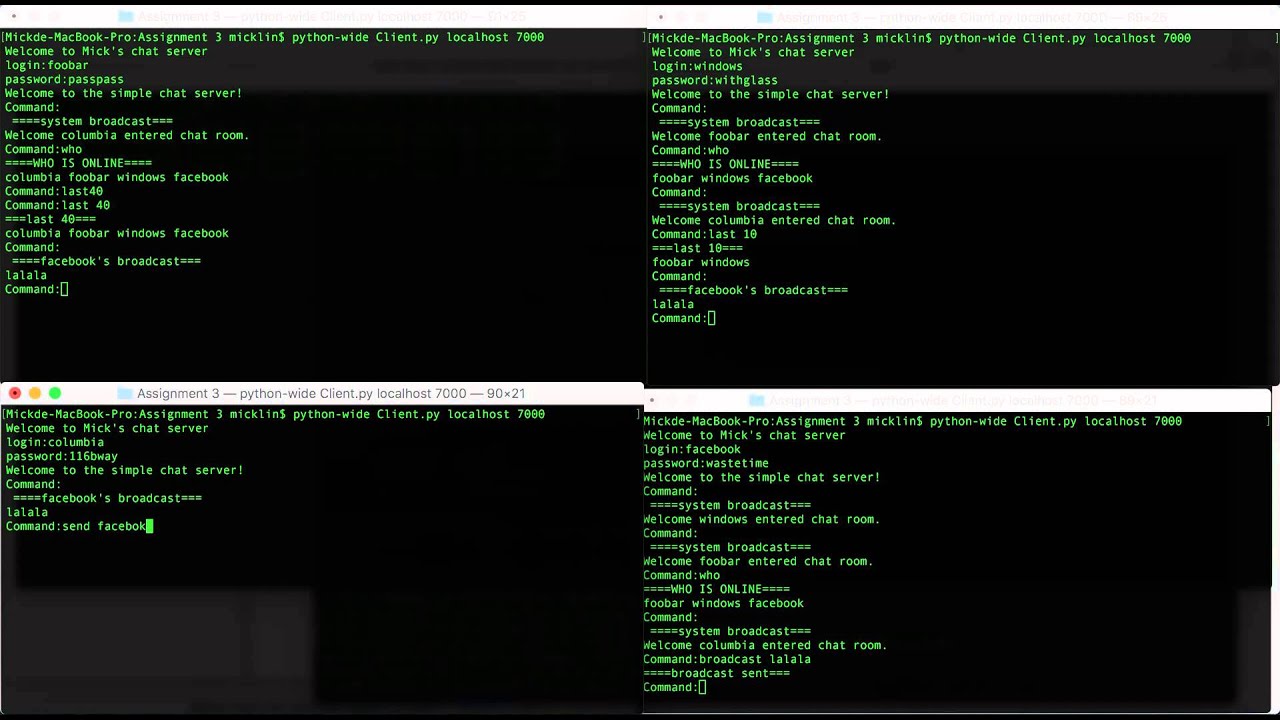Click "facebook's broadcast" header in foobar terminal
The height and width of the screenshot is (720, 1280).
pos(106,261)
